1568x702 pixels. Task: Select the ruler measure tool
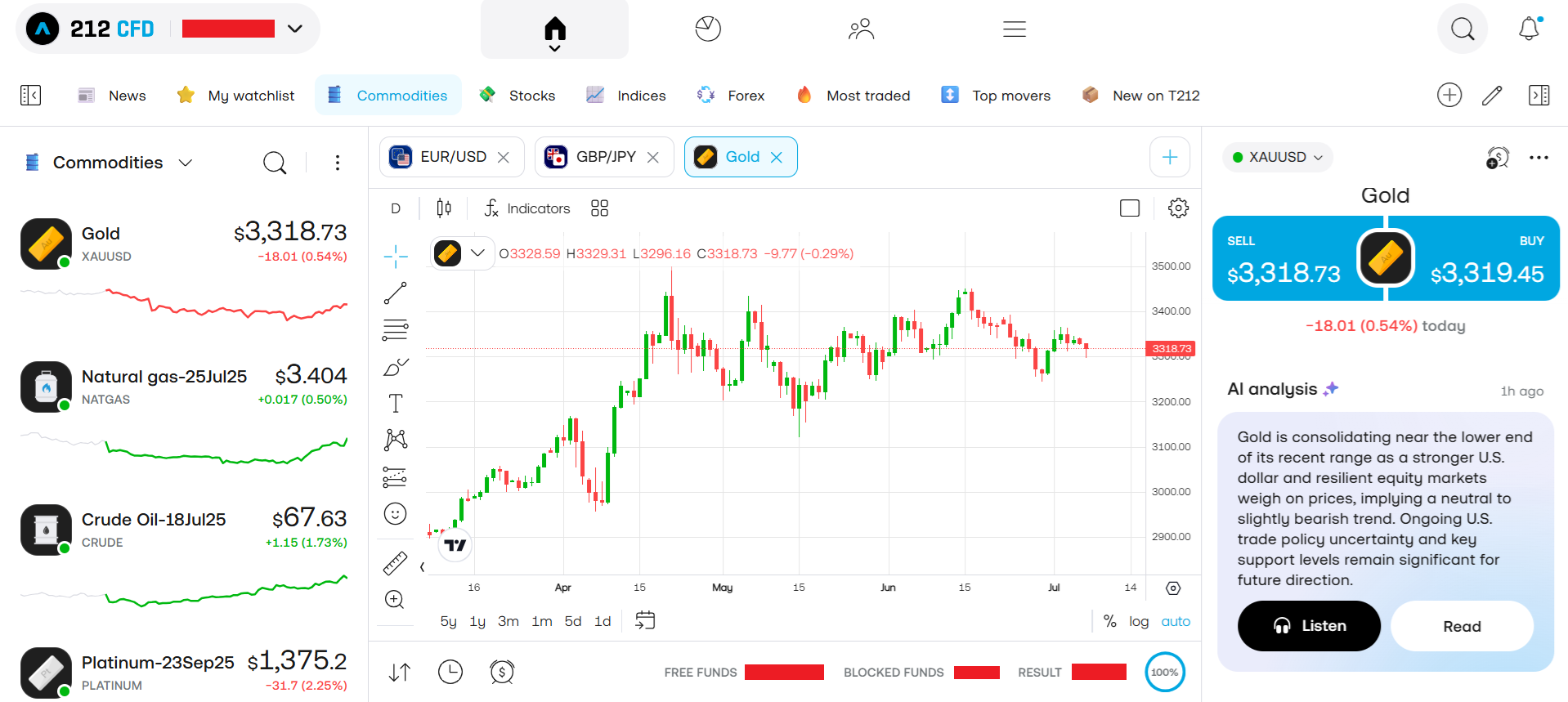click(396, 563)
